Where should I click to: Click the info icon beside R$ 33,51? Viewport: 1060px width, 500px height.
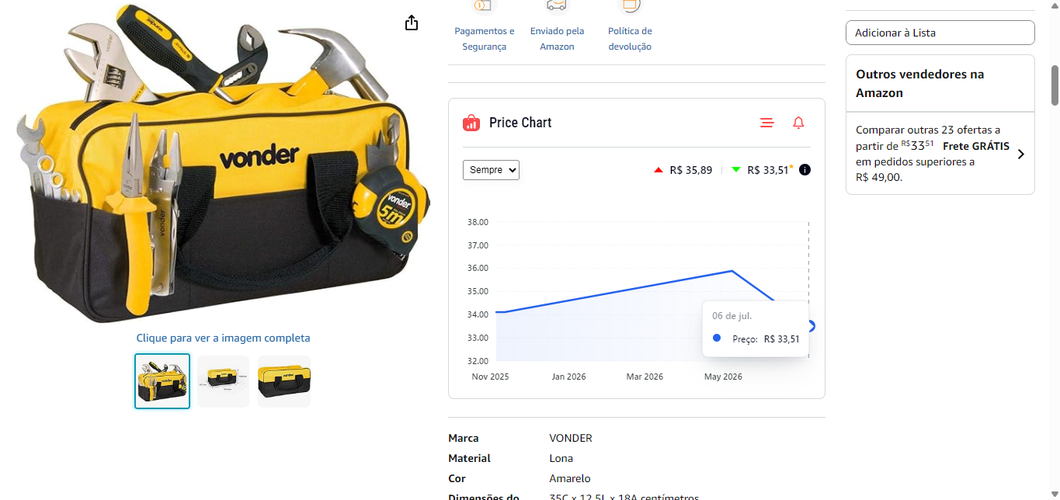[x=804, y=170]
